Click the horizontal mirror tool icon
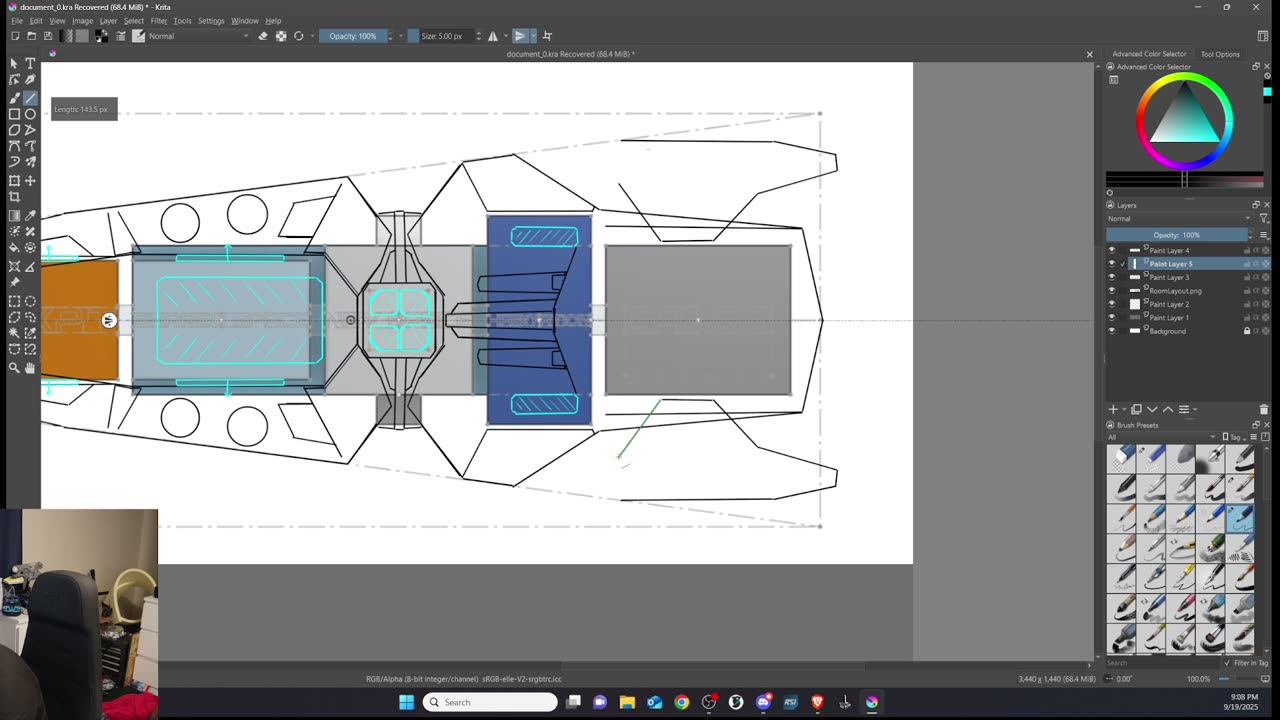 pos(492,36)
